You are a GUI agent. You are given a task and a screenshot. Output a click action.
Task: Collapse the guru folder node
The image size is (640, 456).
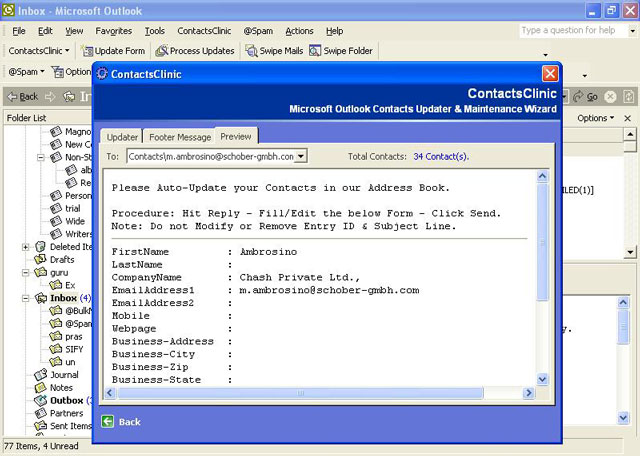point(26,273)
